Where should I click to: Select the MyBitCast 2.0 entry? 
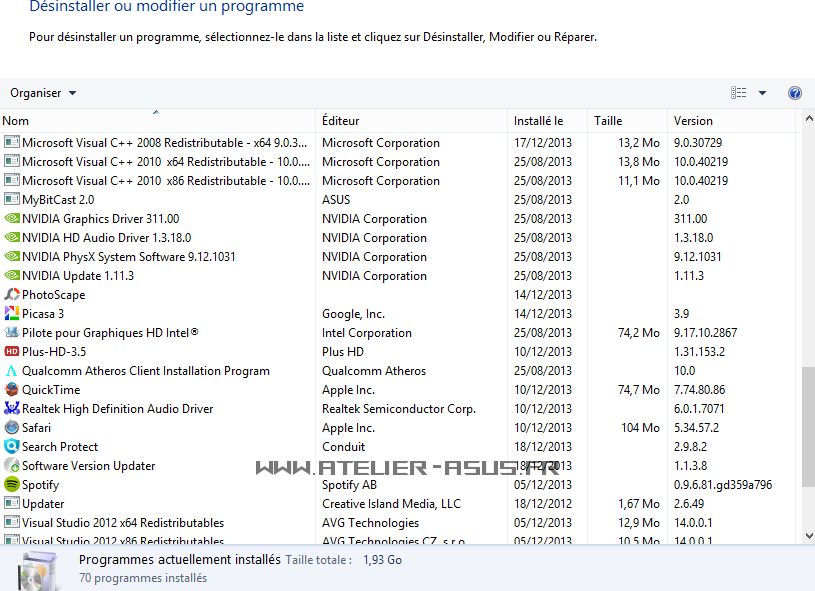point(58,200)
